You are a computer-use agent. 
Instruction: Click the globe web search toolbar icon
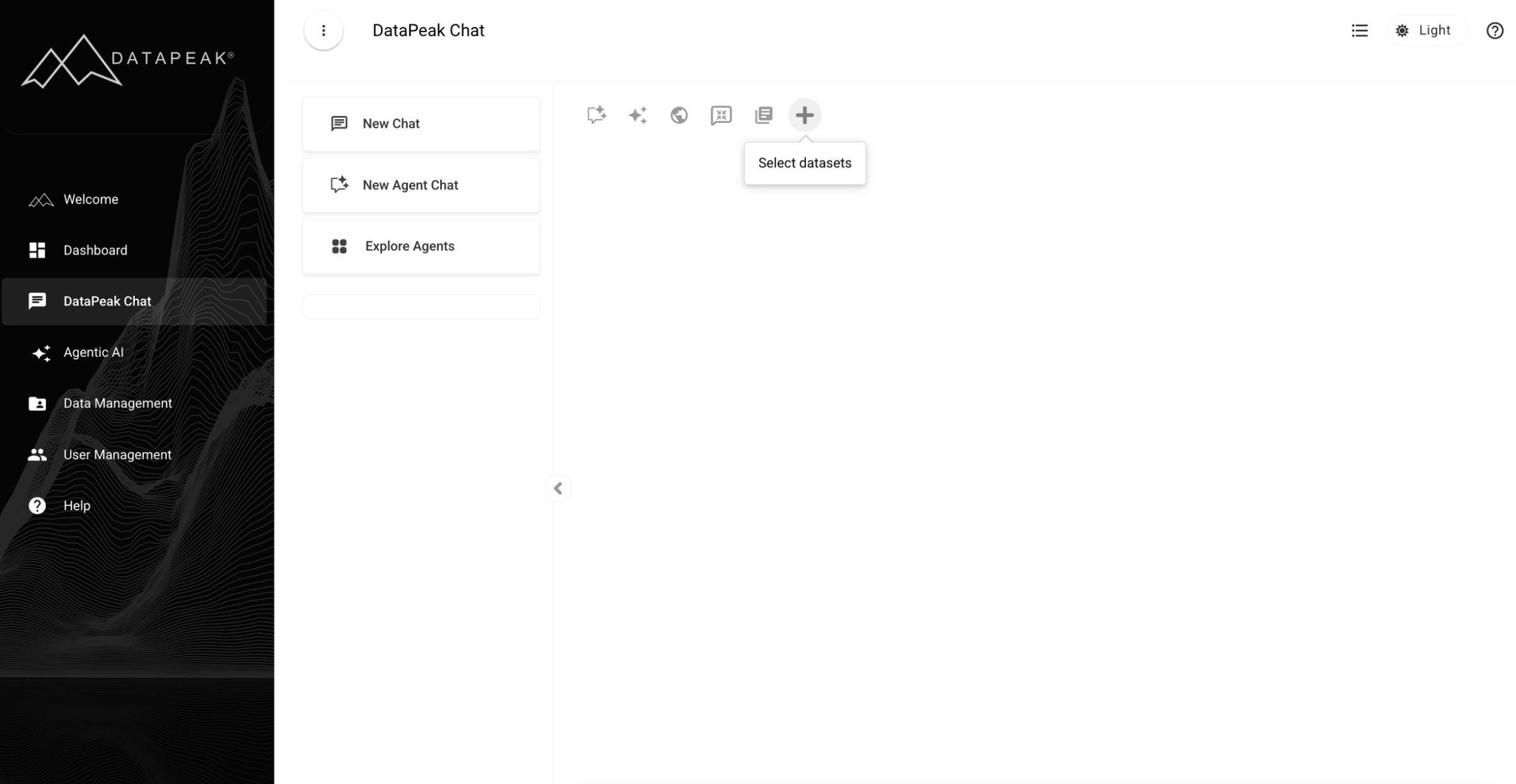679,115
